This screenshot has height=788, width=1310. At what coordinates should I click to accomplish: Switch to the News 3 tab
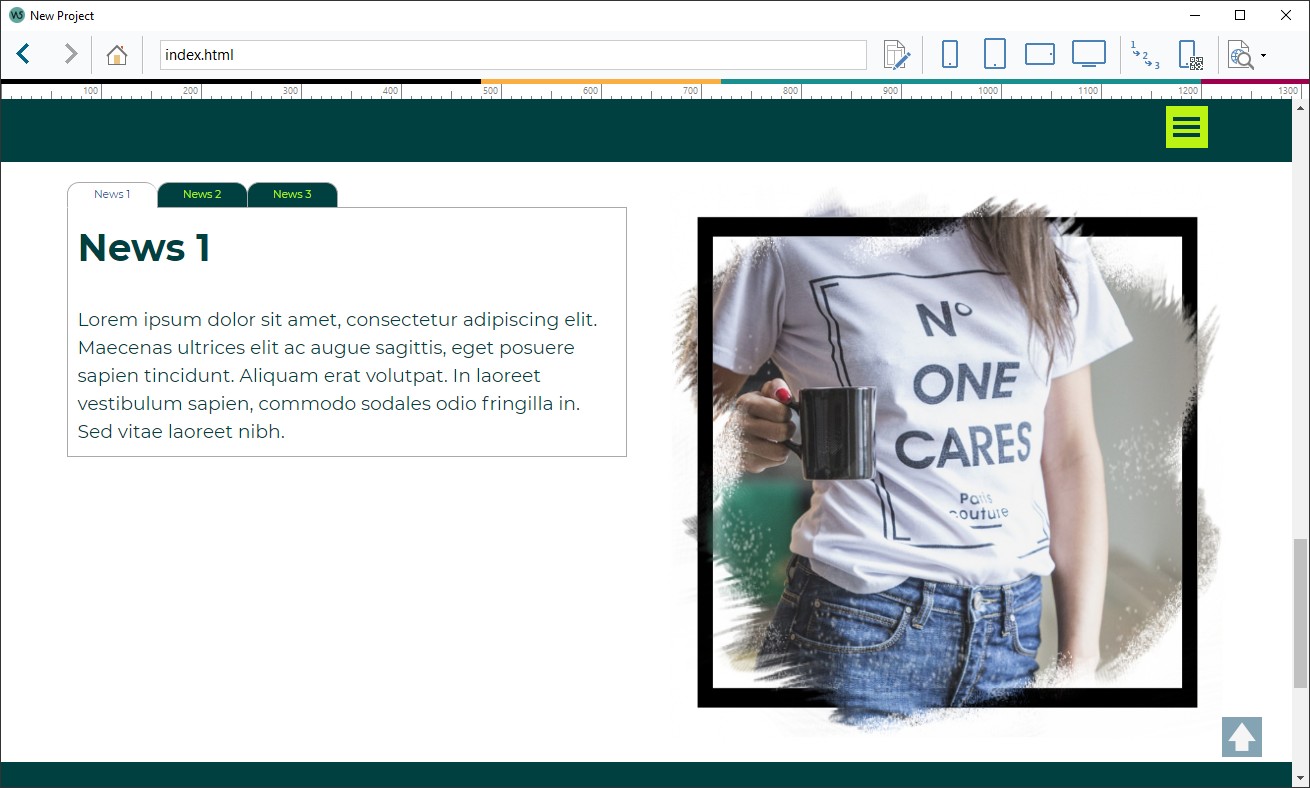click(292, 194)
